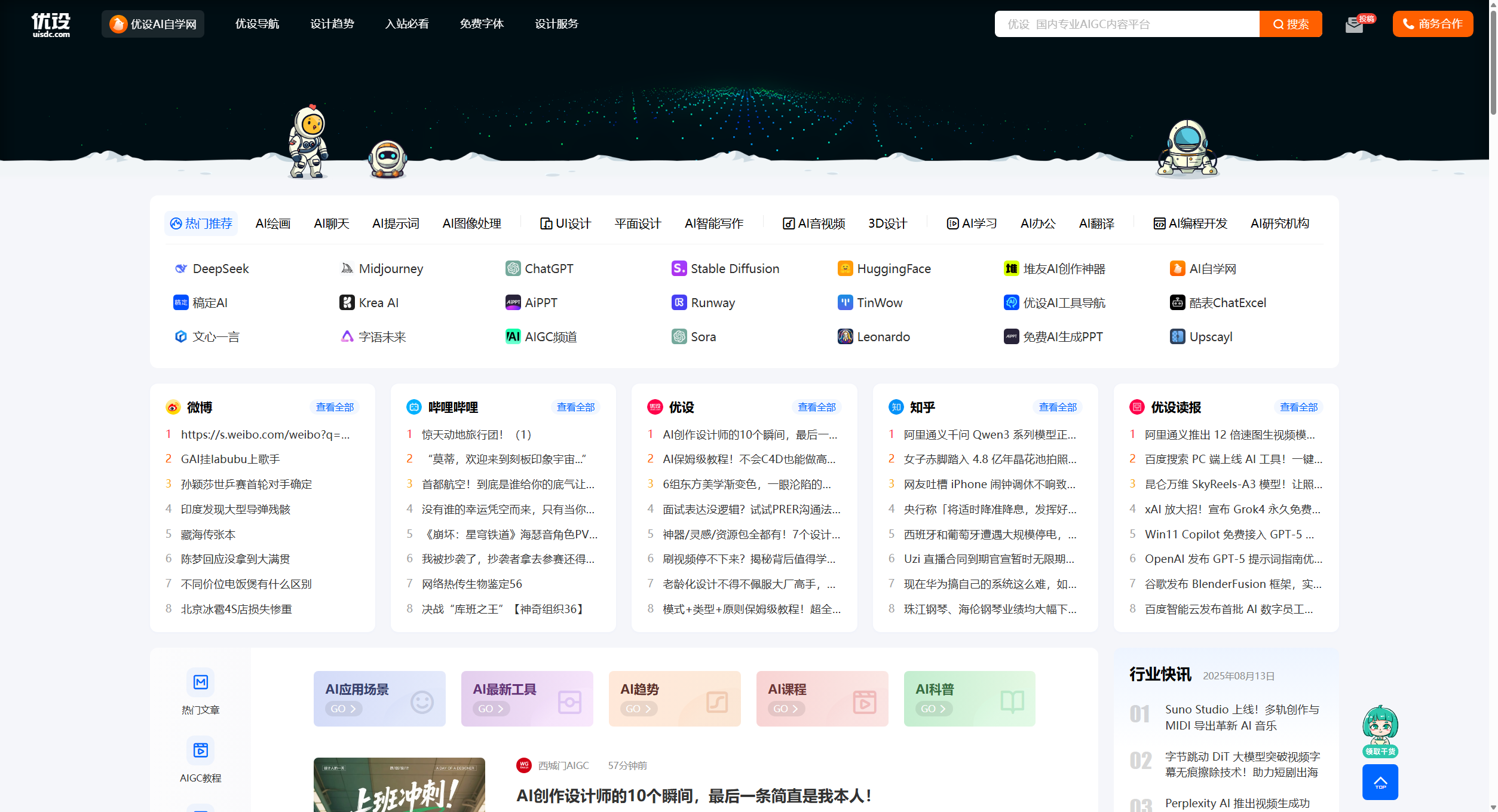1498x812 pixels.
Task: View all 微博 hot topics via 查看全部
Action: 335,407
